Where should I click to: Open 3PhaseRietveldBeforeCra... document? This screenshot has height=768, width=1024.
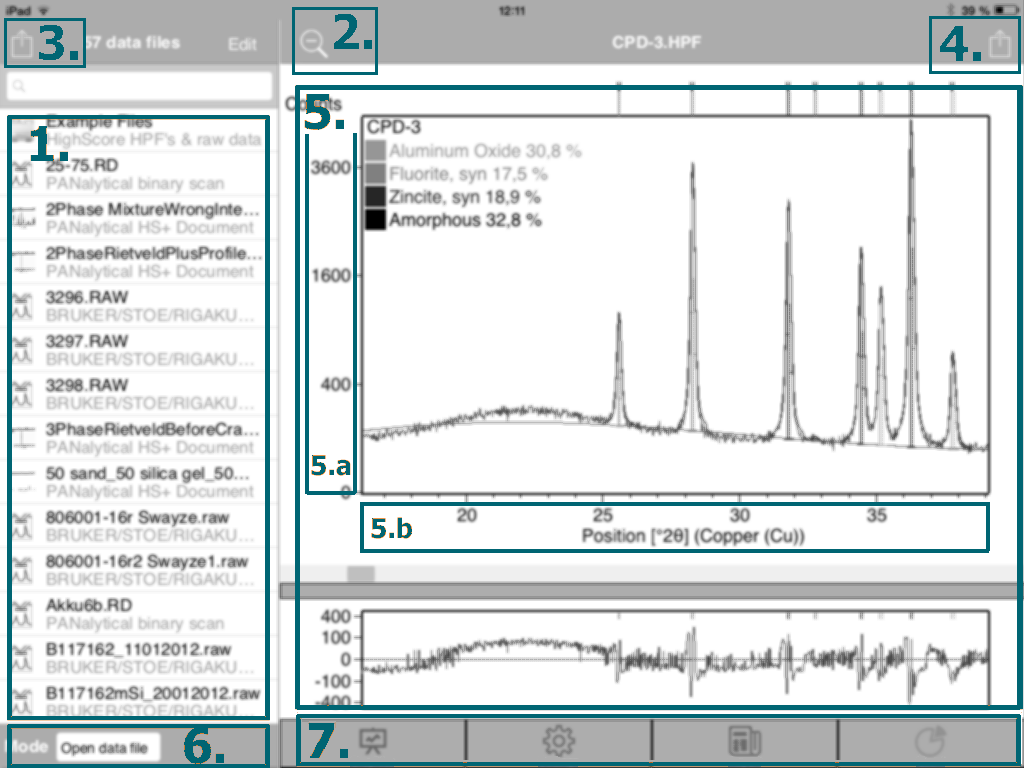[x=139, y=438]
